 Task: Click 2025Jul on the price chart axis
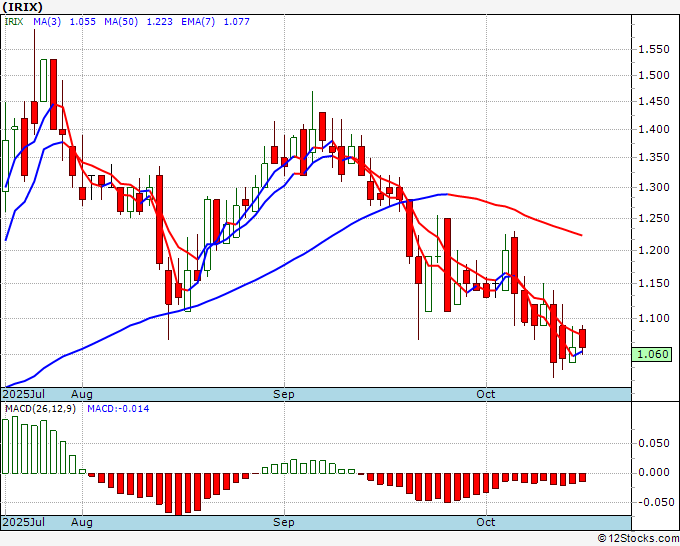pyautogui.click(x=24, y=394)
